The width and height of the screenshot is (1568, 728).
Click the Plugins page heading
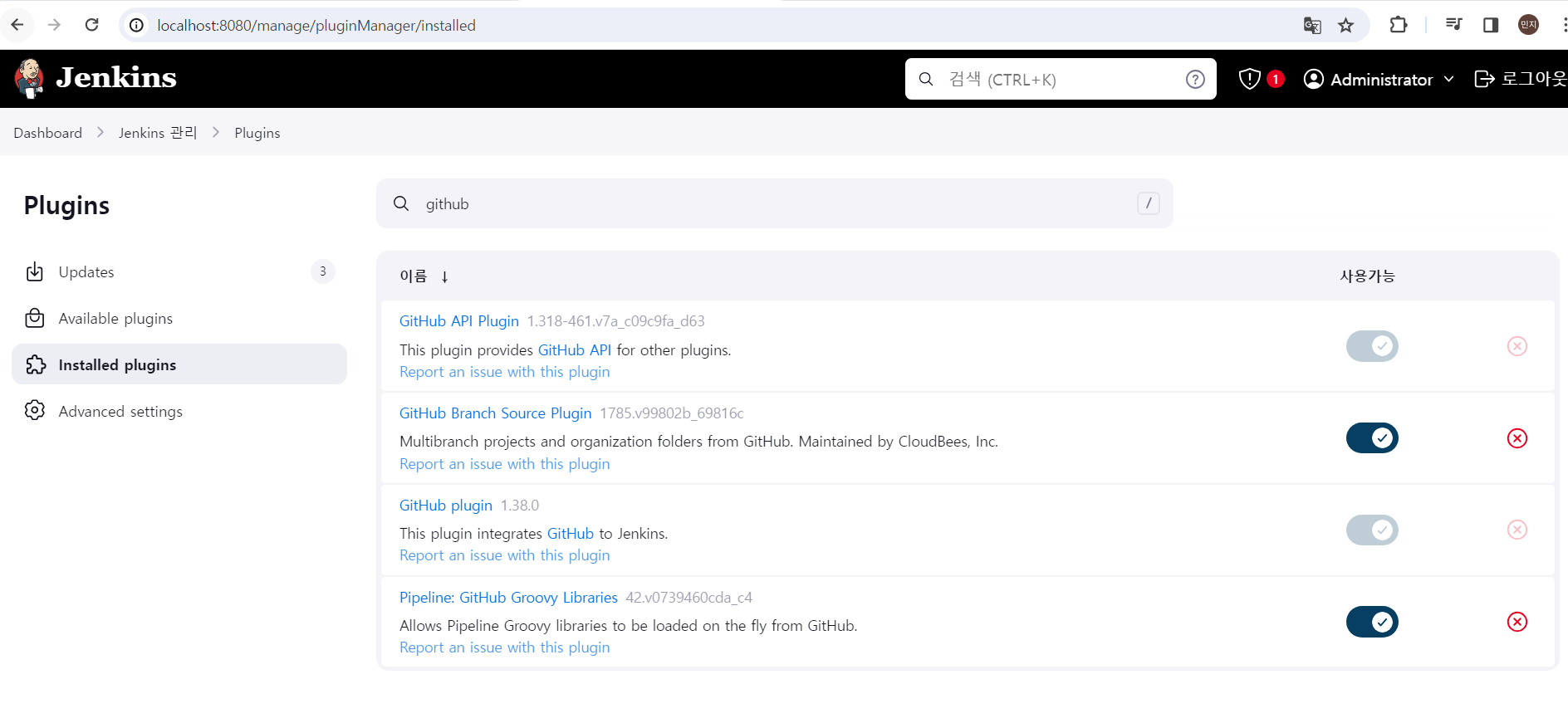(x=67, y=205)
